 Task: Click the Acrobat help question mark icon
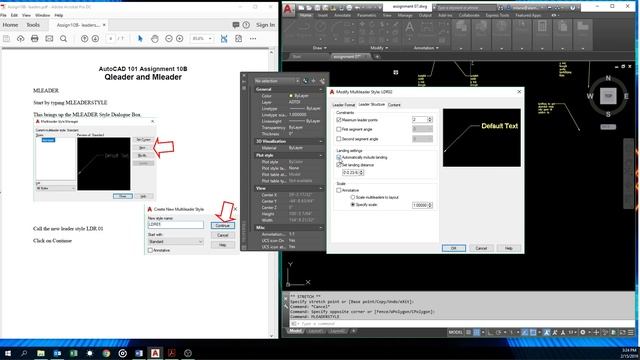coord(246,25)
